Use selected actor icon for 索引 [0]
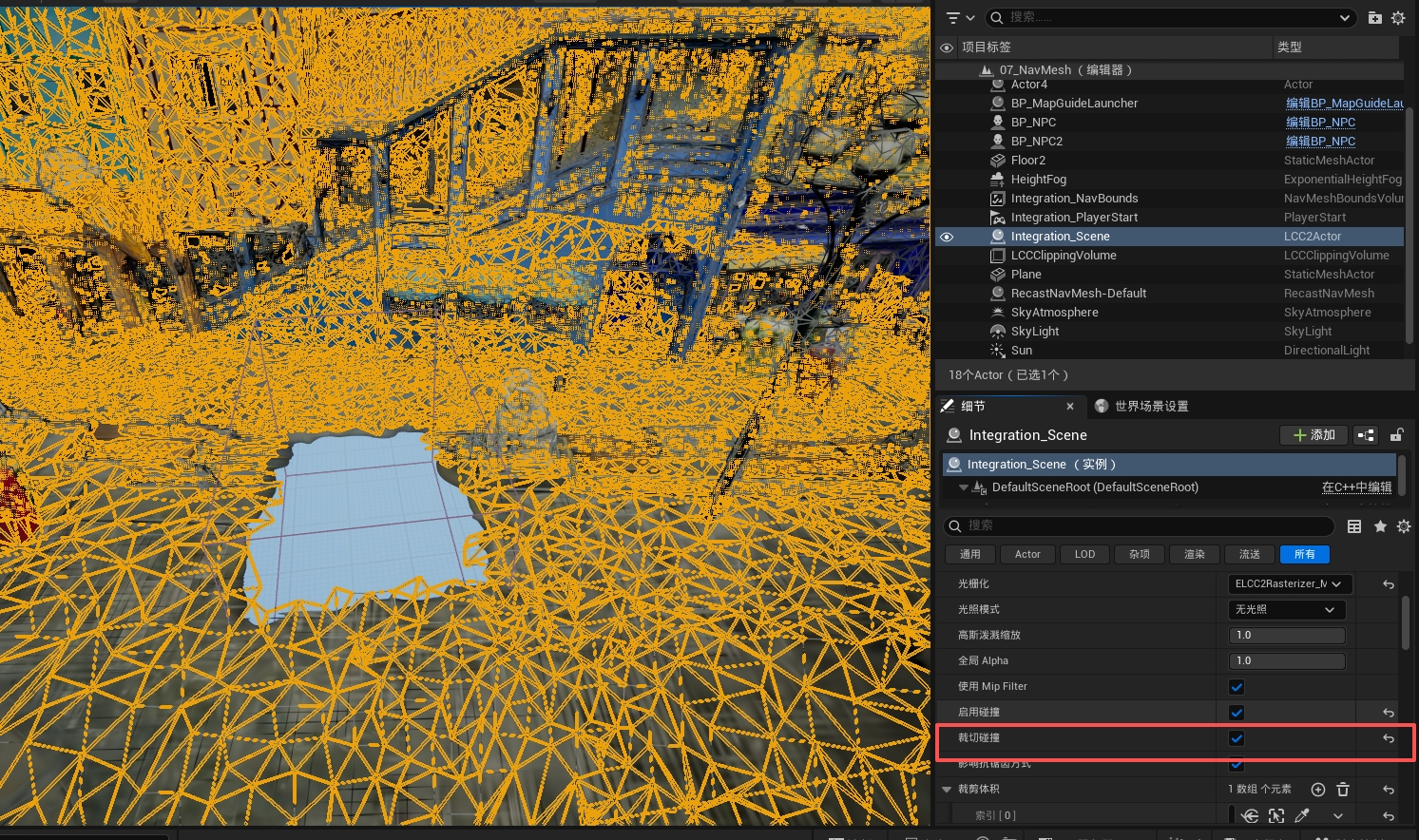1419x840 pixels. [1251, 815]
